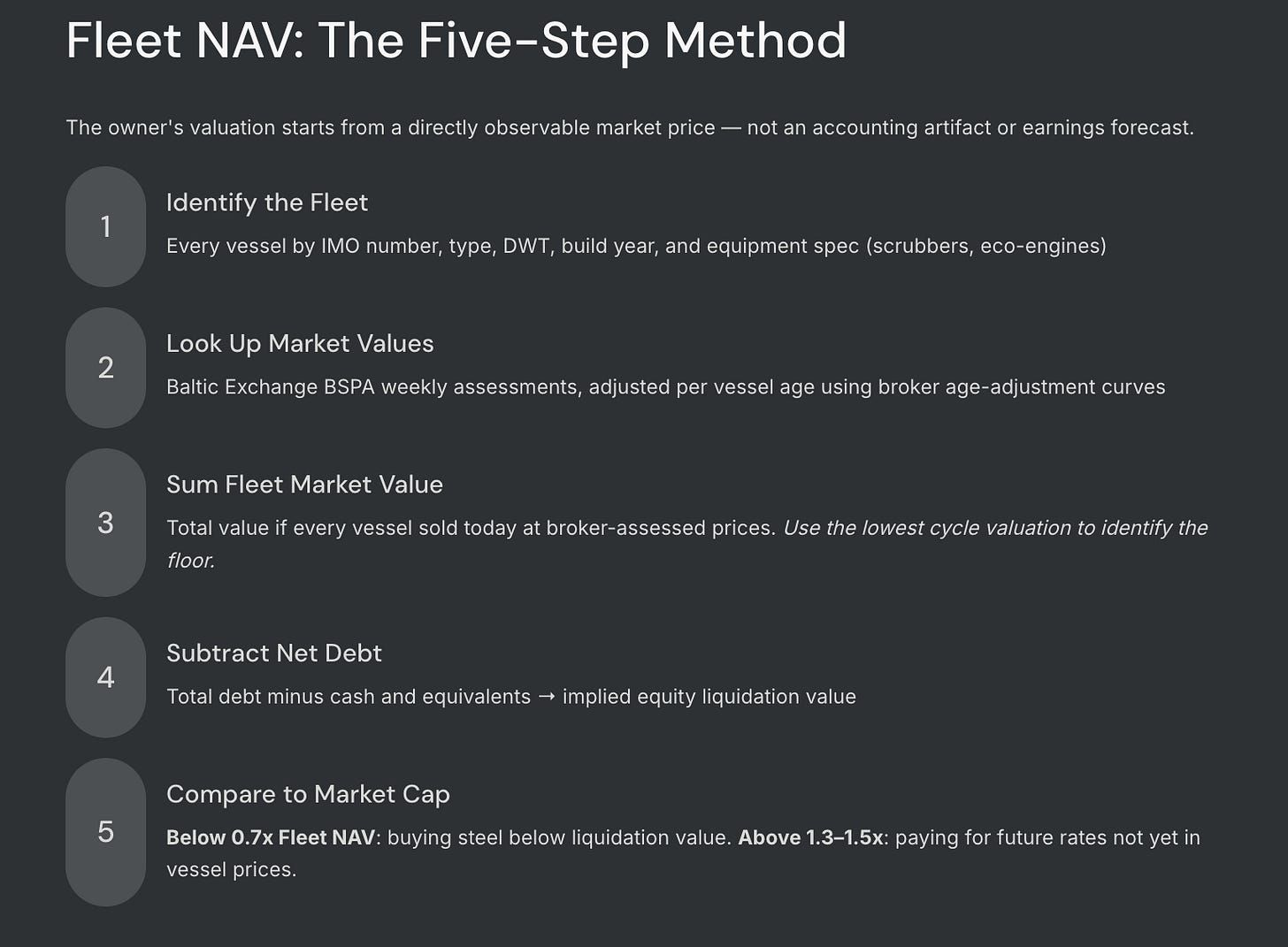Viewport: 1288px width, 947px height.
Task: Click the italic lowest cycle valuation note
Action: [687, 544]
